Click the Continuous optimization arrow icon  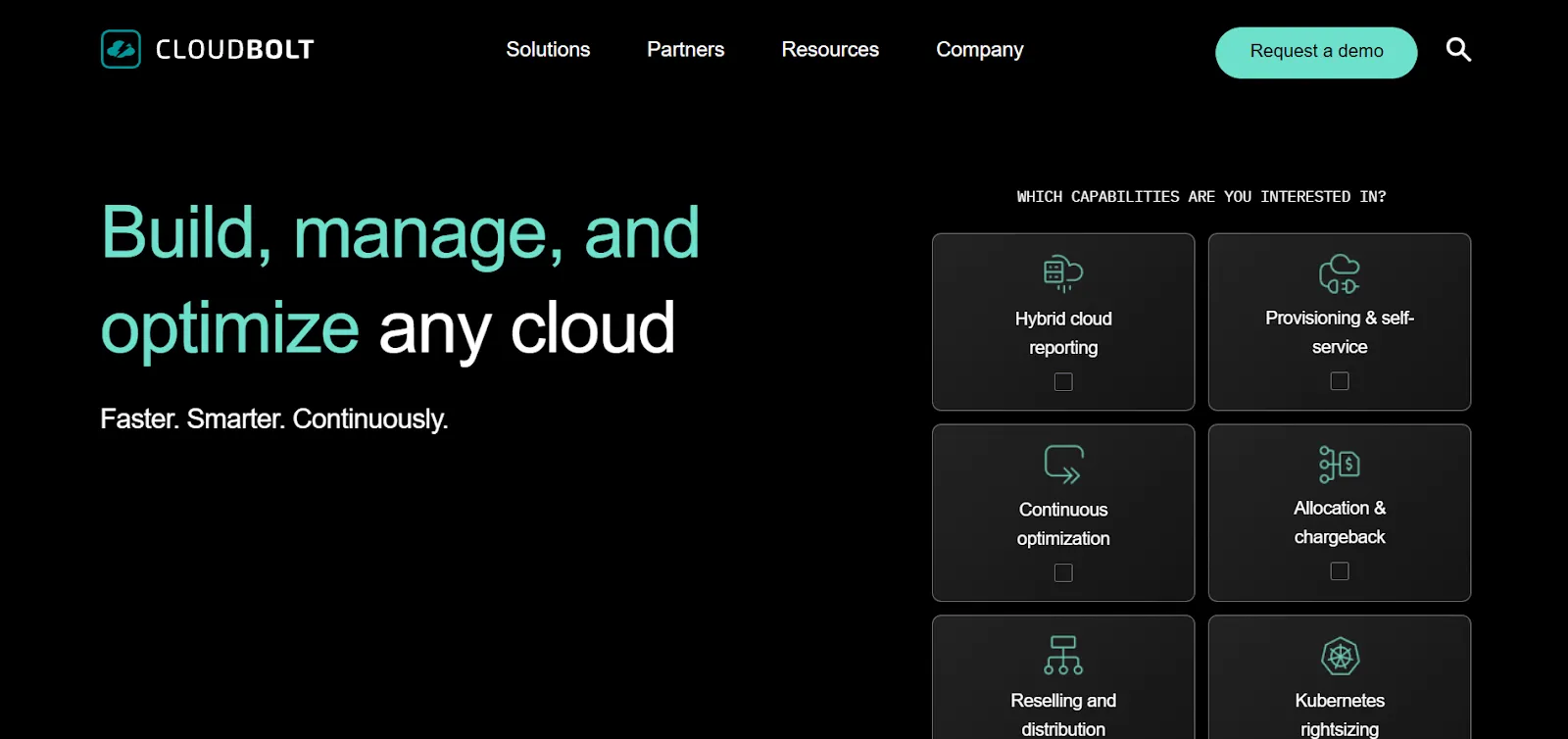[1063, 465]
